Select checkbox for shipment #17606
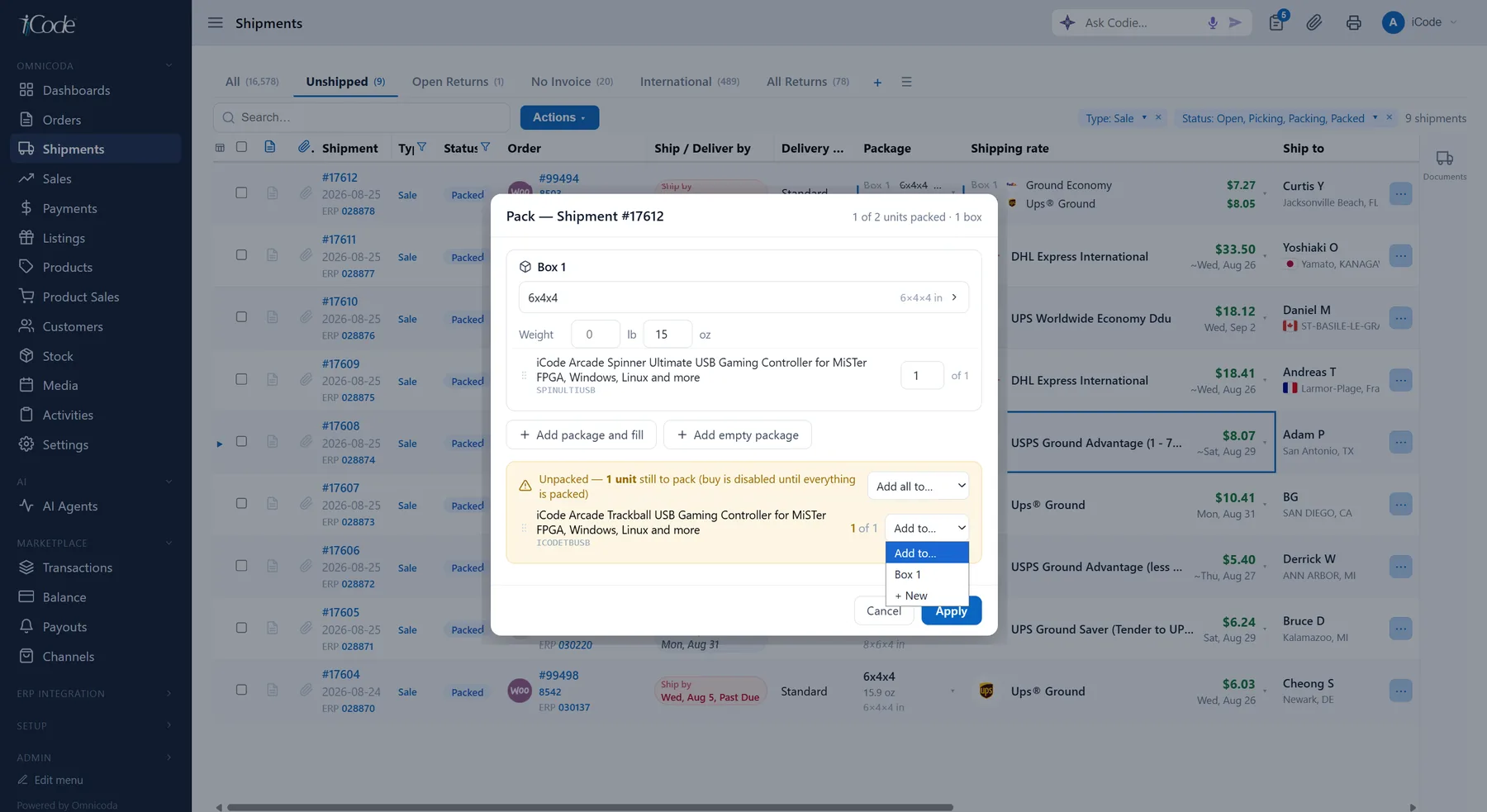 coord(241,566)
